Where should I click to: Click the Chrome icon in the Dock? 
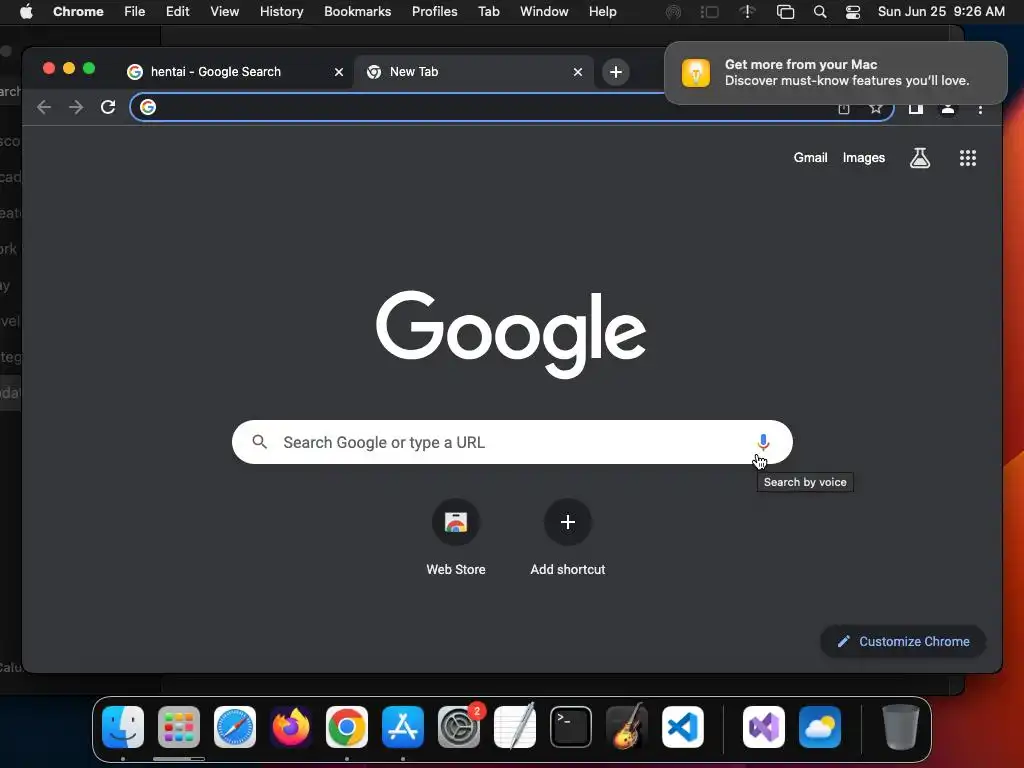click(347, 727)
